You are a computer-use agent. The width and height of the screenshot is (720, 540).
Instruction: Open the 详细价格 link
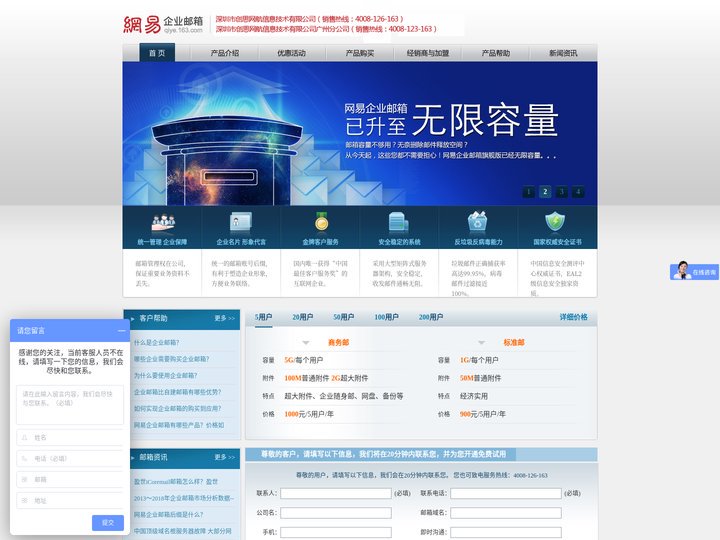(x=574, y=317)
